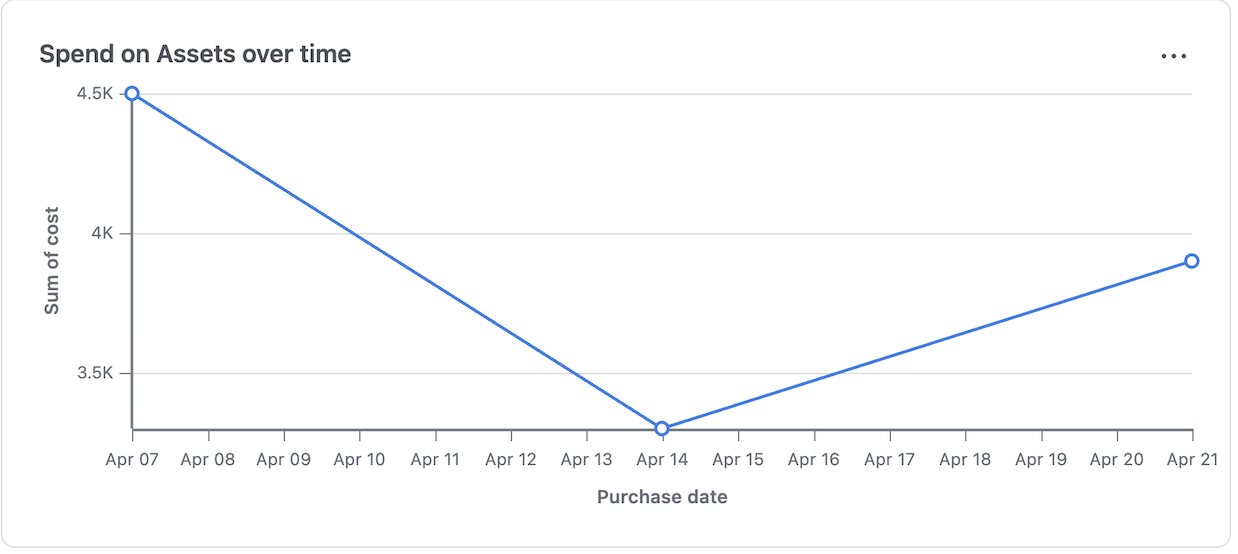This screenshot has width=1238, height=554.
Task: Click the Apr 09 axis label
Action: click(x=284, y=460)
